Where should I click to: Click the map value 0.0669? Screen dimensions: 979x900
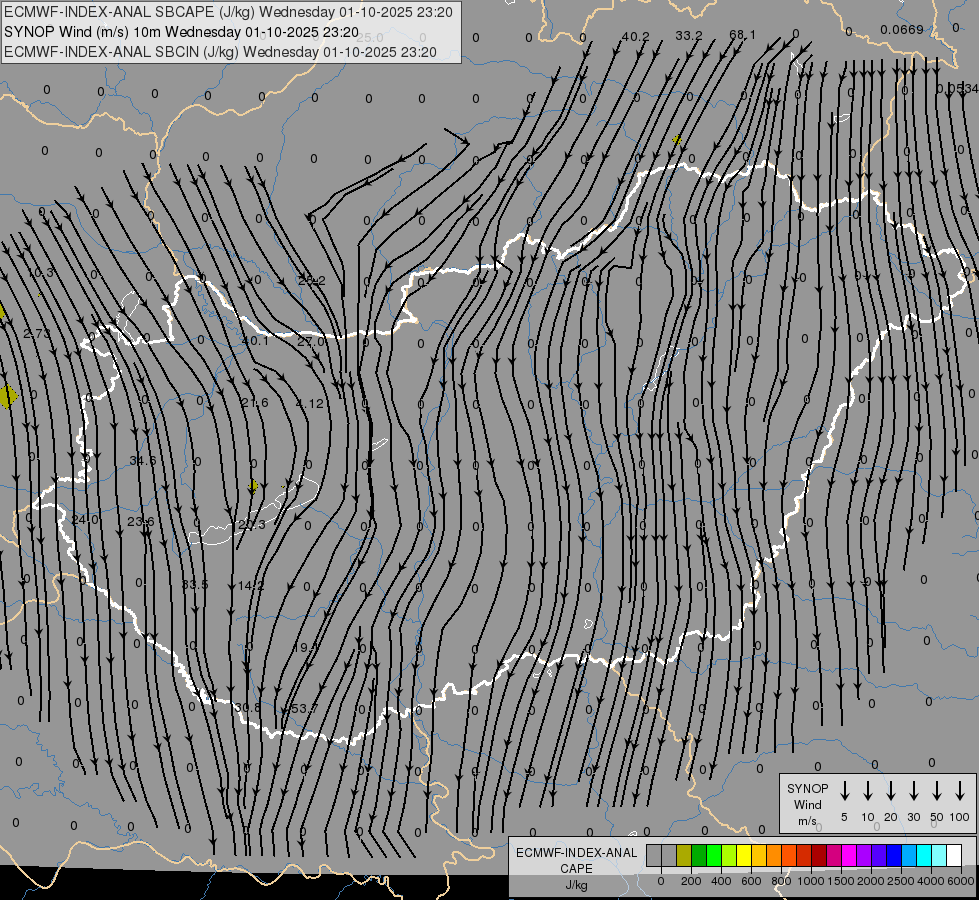902,29
